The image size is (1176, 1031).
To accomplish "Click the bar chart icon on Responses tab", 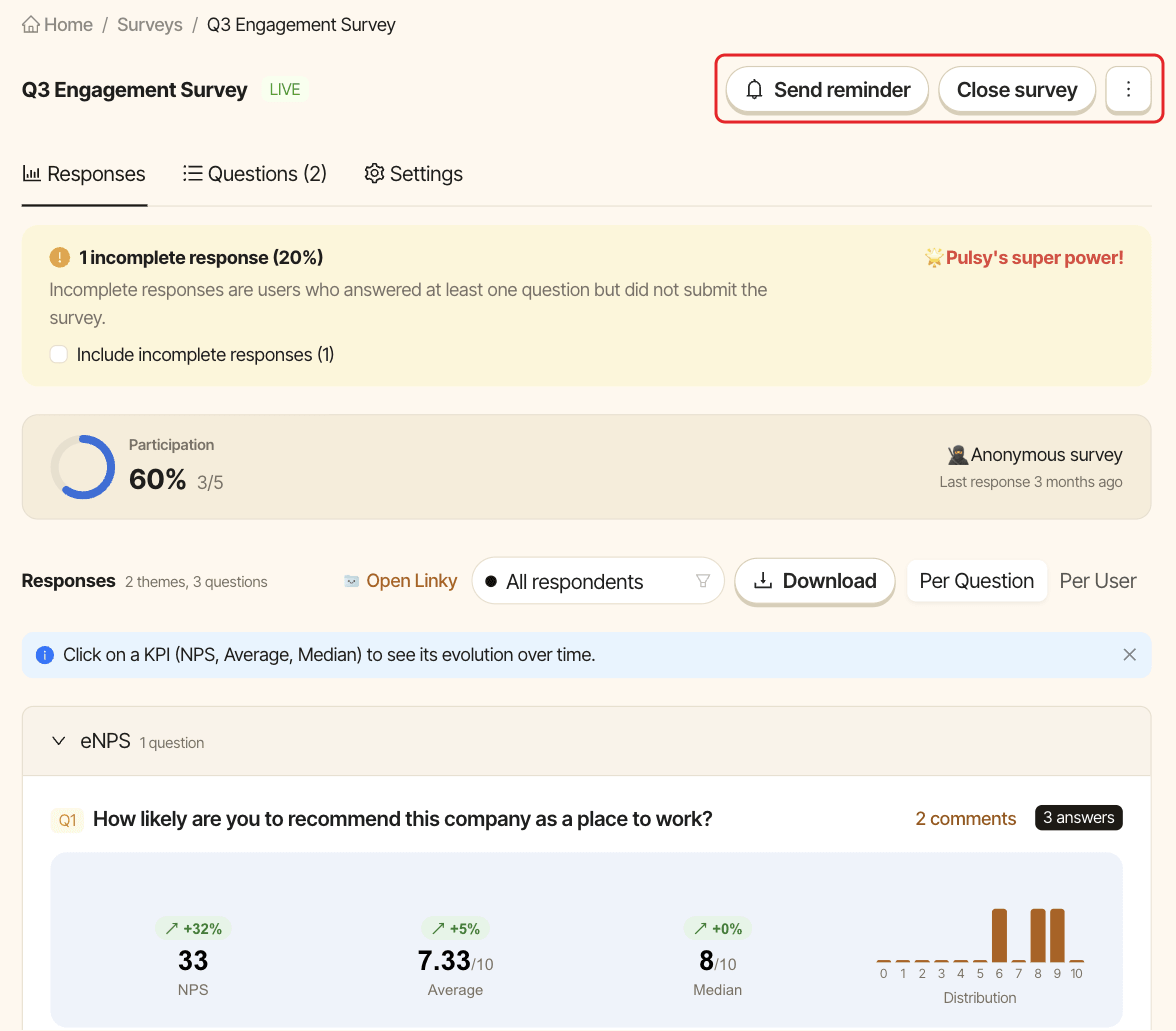I will pyautogui.click(x=32, y=173).
